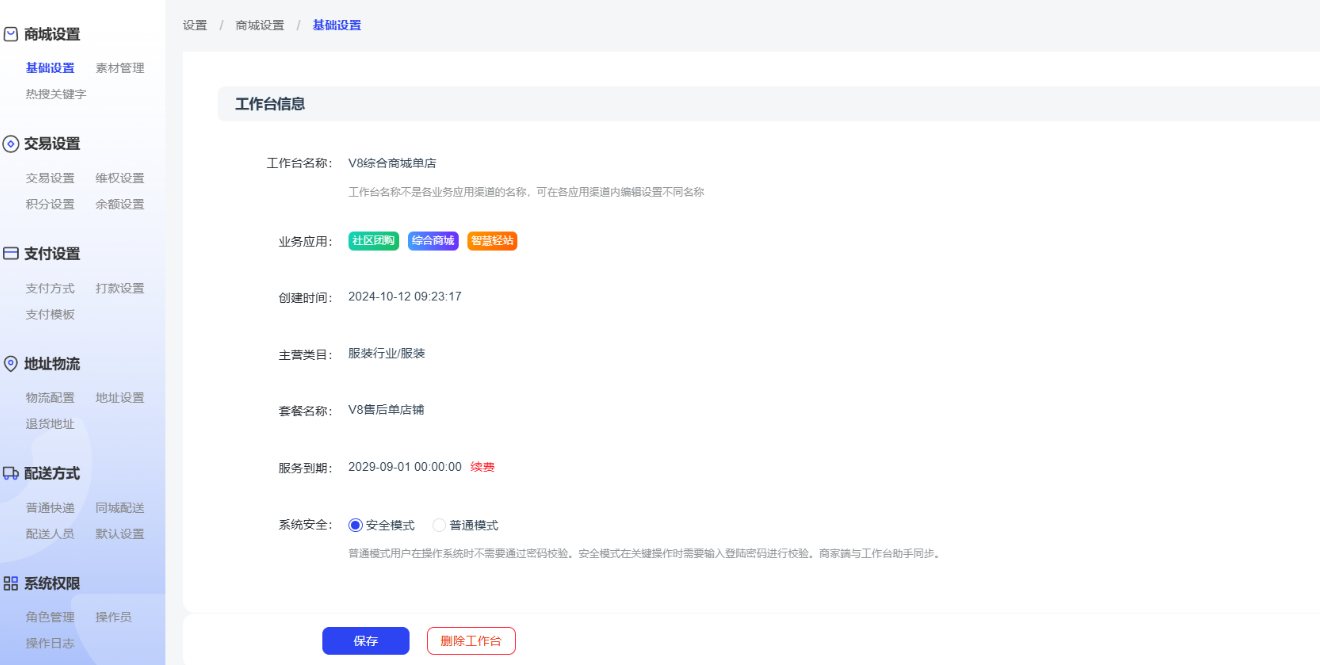The width and height of the screenshot is (1320, 665).
Task: Click the 商城设置 shop icon in sidebar
Action: [x=11, y=34]
